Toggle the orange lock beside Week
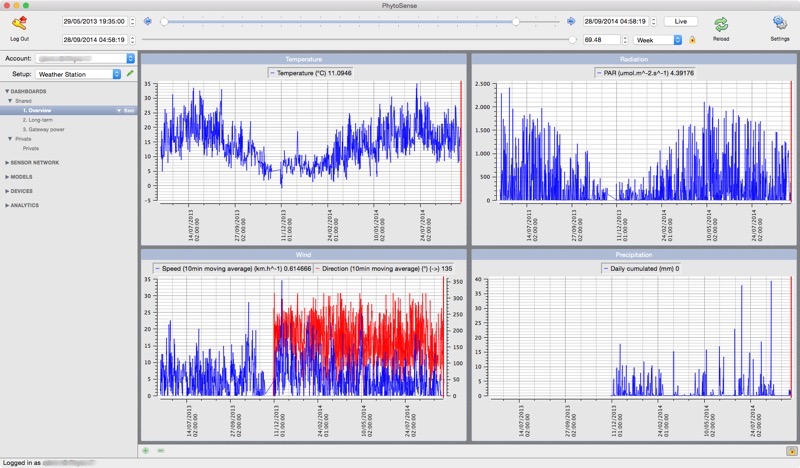The height and width of the screenshot is (468, 800). point(692,40)
